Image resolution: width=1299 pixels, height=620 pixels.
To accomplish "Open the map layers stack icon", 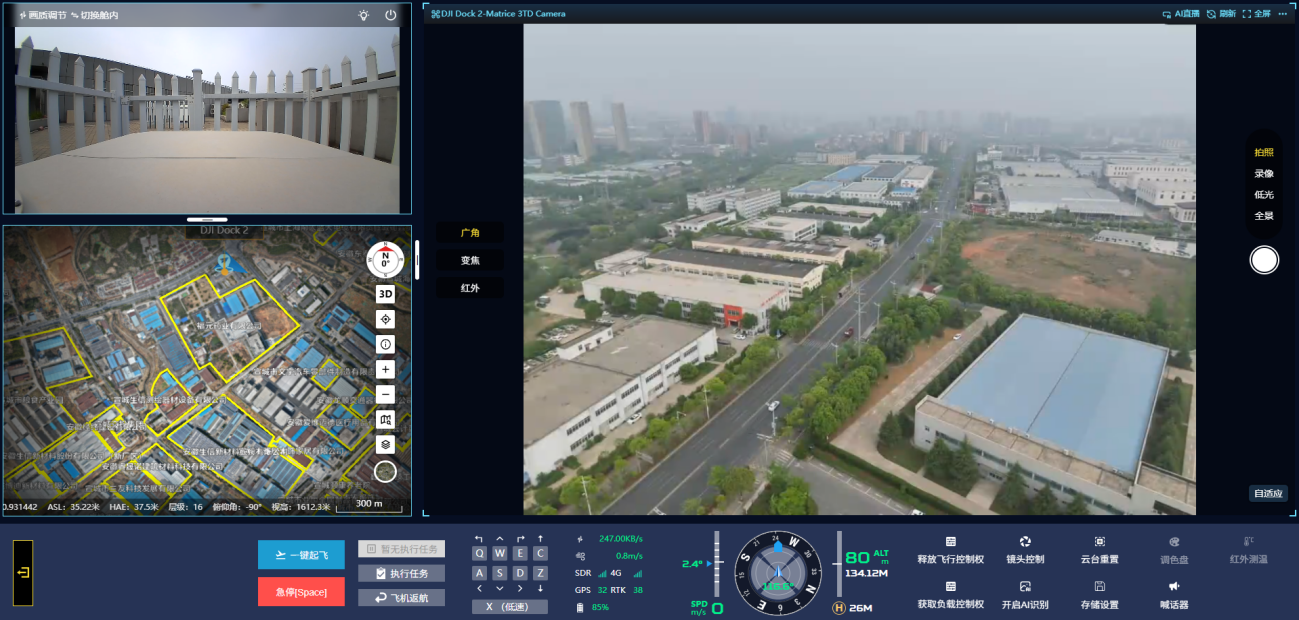I will (385, 444).
